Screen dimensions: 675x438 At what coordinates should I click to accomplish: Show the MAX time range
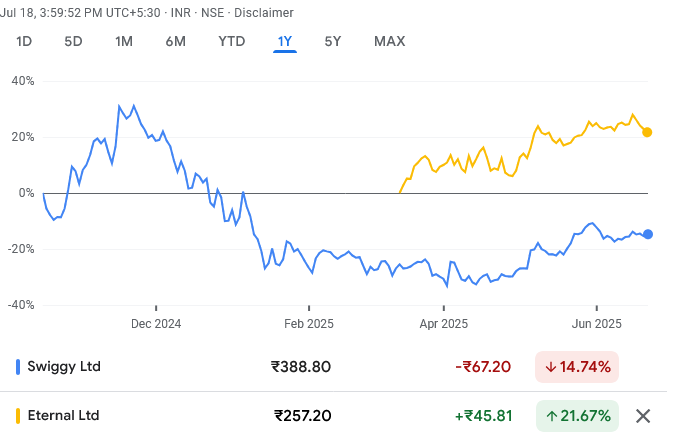pyautogui.click(x=389, y=41)
